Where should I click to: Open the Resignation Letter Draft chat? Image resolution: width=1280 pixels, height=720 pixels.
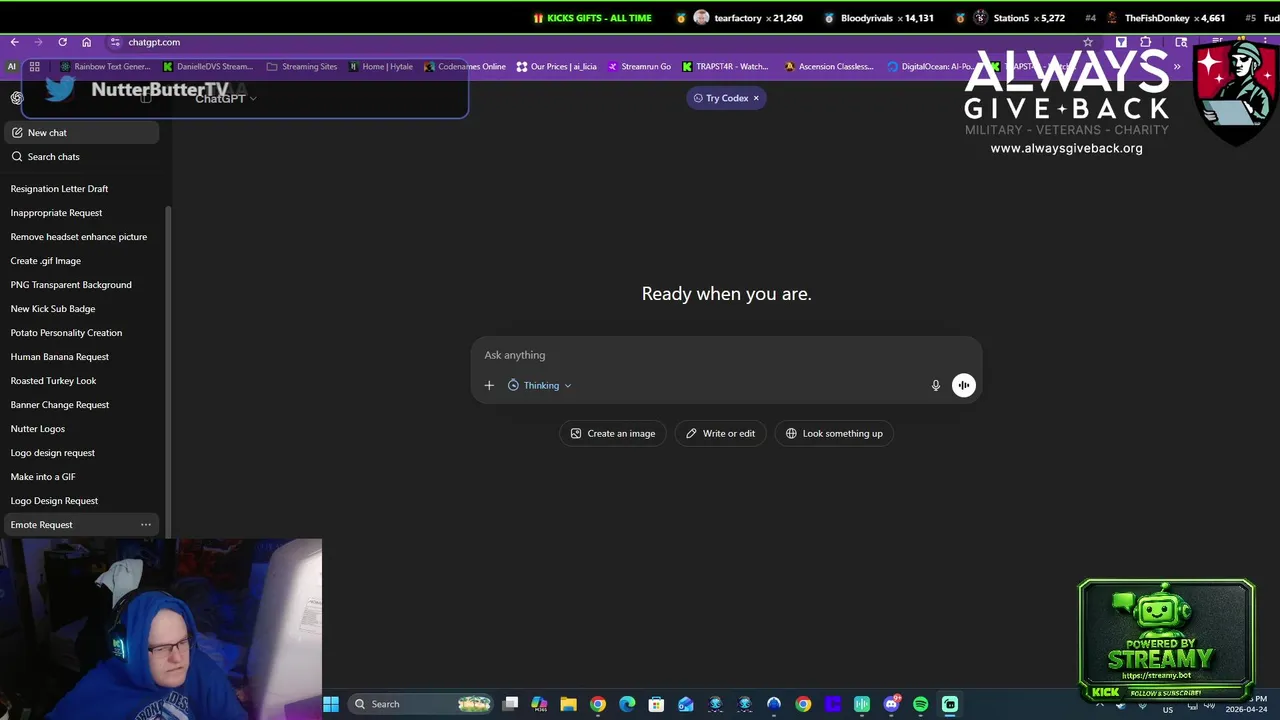click(x=81, y=189)
